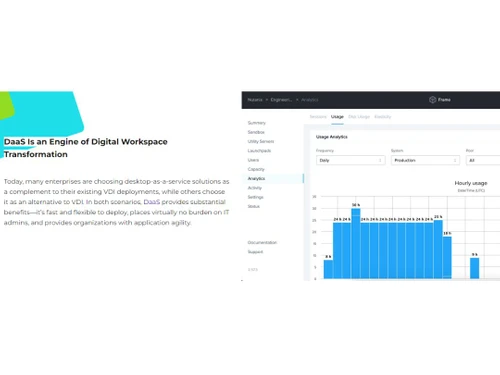Click the tallest 30 h usage bar
This screenshot has width=500, height=375.
pos(356,243)
